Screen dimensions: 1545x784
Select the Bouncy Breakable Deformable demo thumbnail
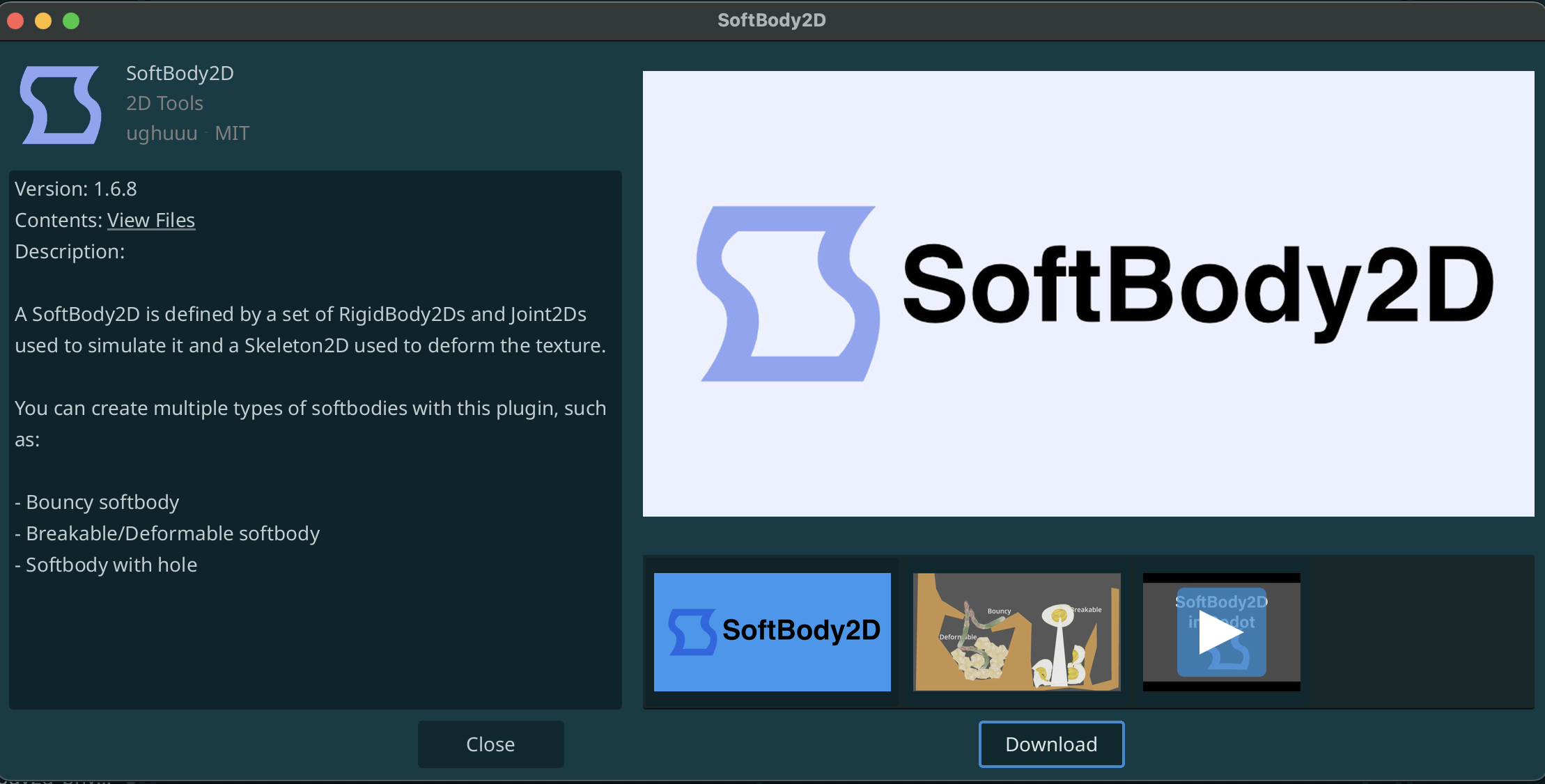tap(1017, 632)
